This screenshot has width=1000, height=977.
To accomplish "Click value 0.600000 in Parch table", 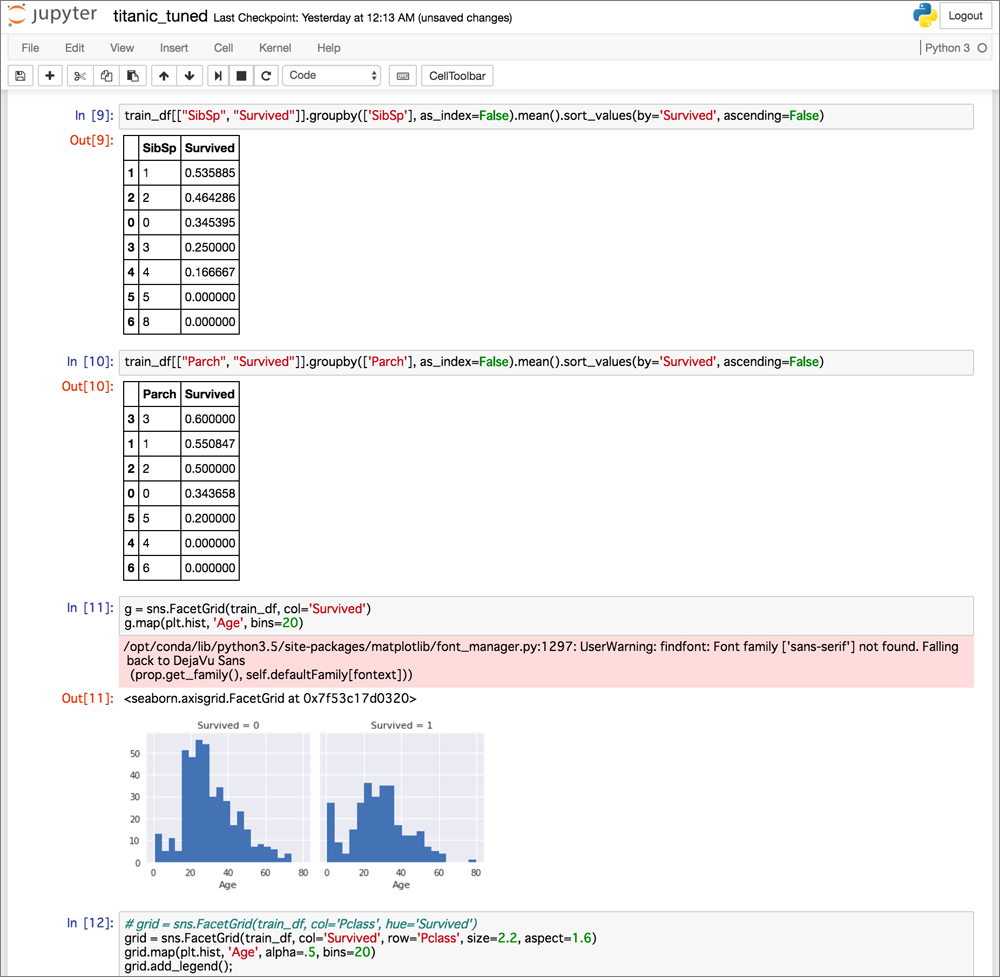I will (210, 419).
